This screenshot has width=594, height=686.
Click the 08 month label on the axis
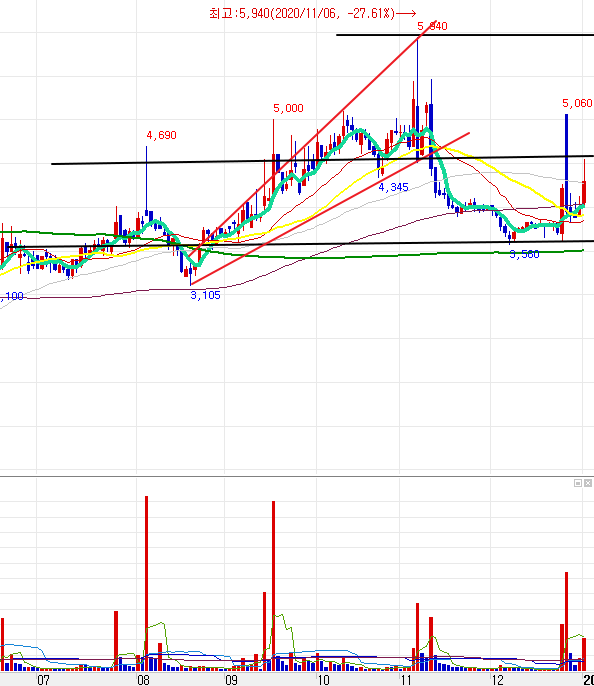tap(143, 680)
